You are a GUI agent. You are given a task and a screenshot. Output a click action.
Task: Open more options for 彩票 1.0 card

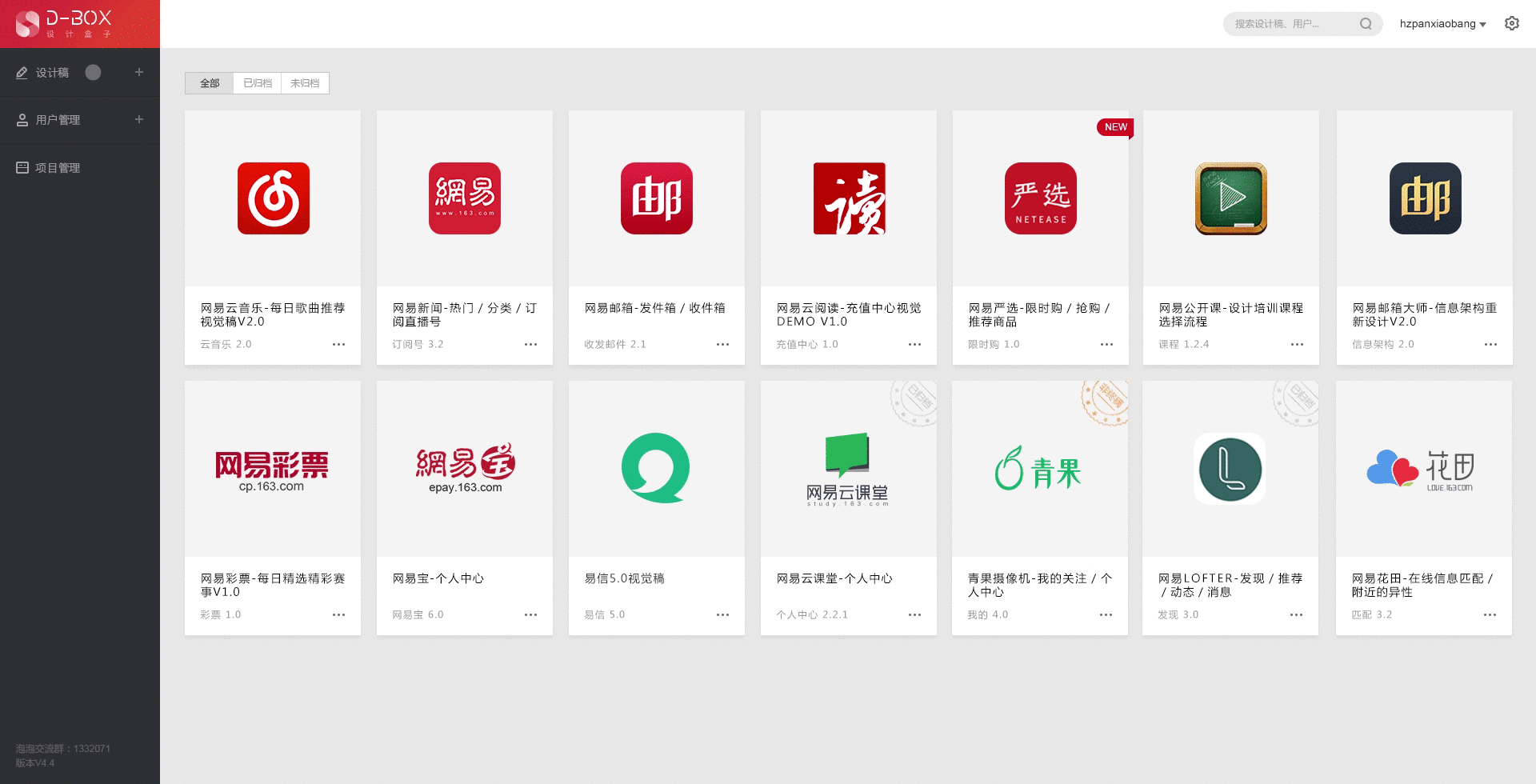tap(339, 615)
